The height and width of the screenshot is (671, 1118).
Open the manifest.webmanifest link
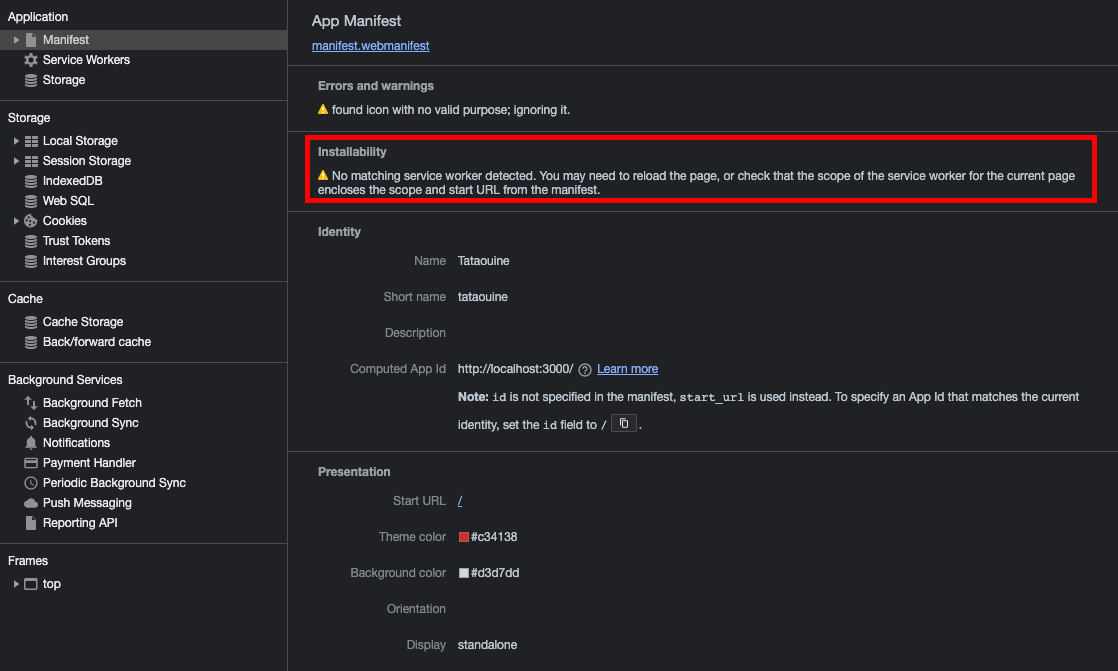coord(370,45)
